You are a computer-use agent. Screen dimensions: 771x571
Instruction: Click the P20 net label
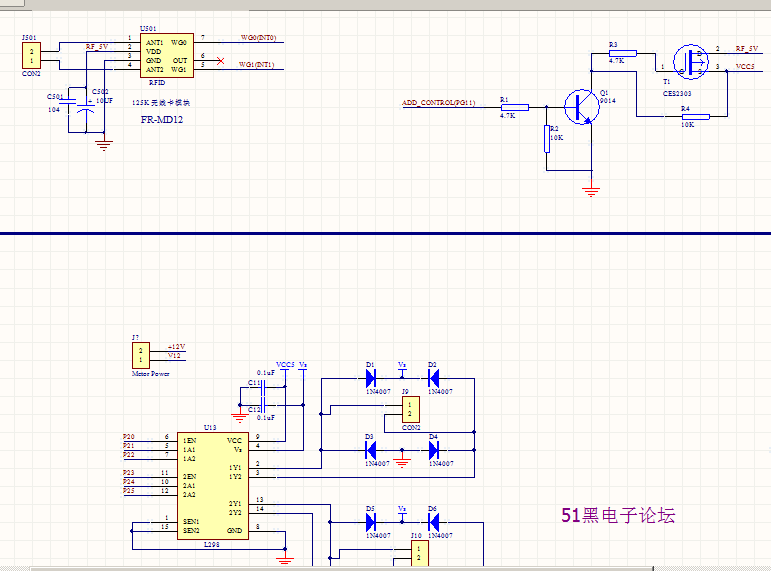pos(128,437)
